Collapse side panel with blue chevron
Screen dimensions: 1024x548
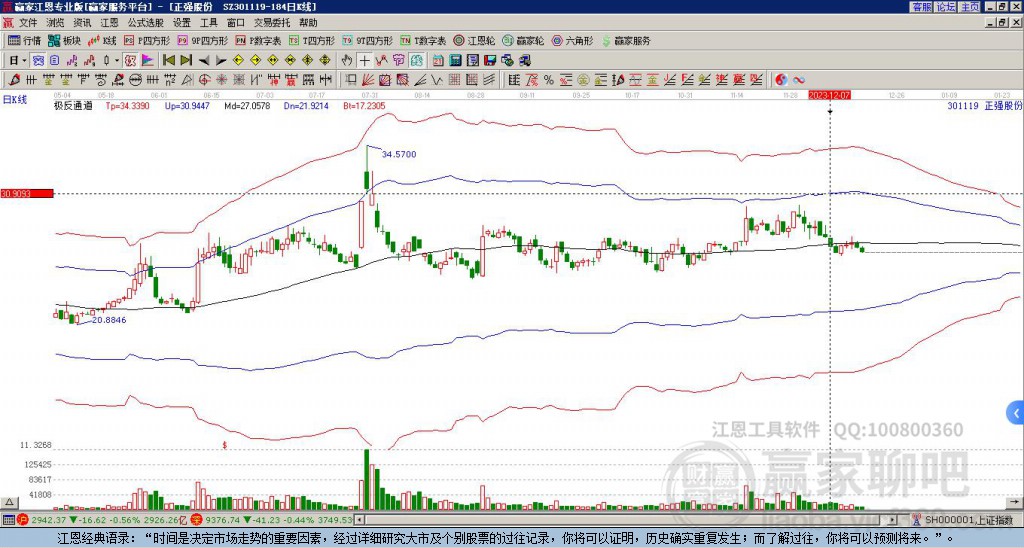pos(1016,413)
